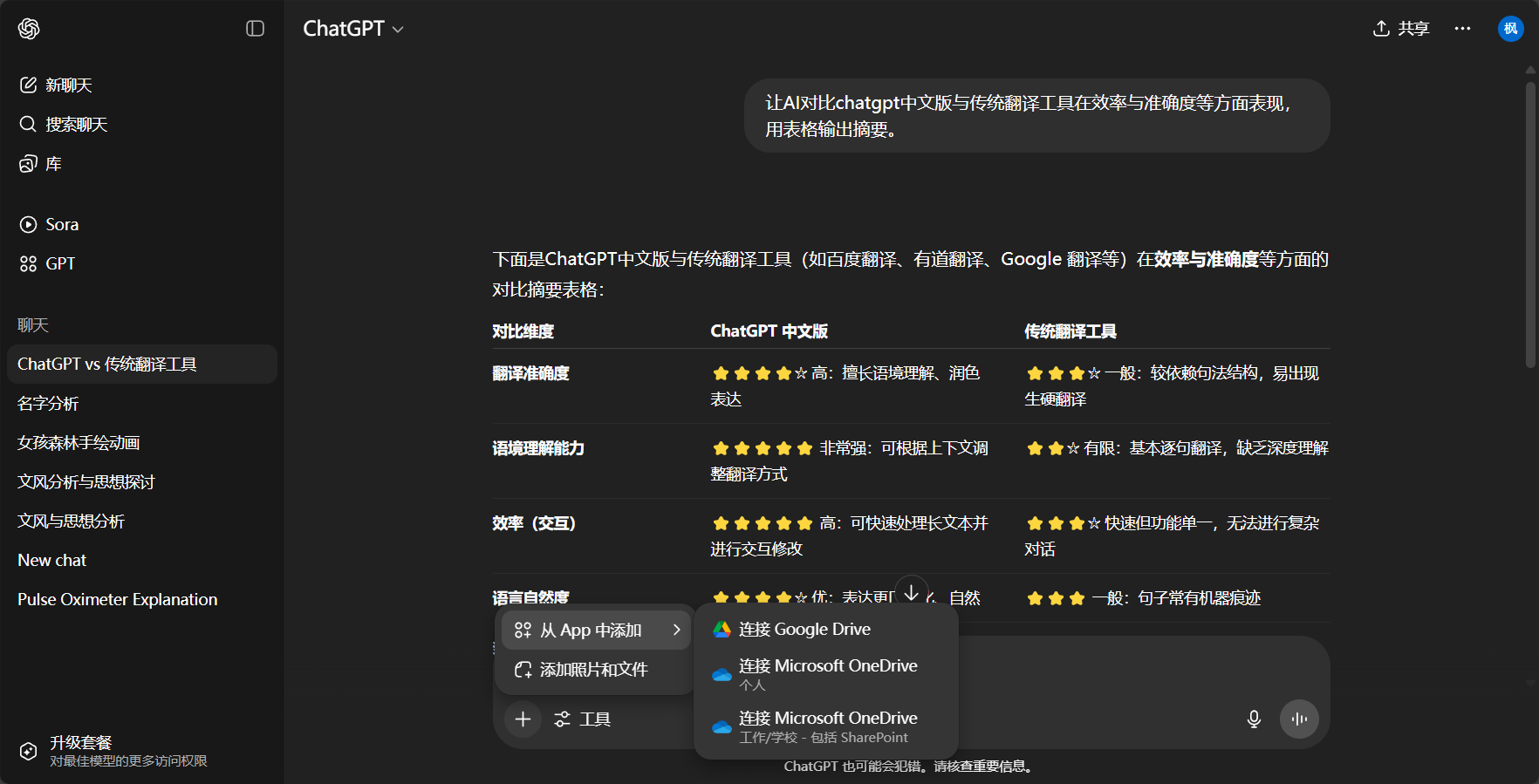Click the search magnifier icon

[28, 124]
